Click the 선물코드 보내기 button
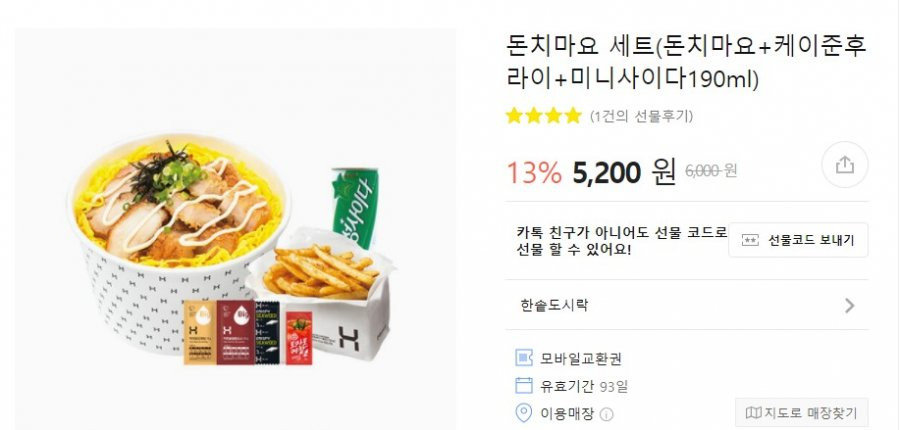This screenshot has width=900, height=430. point(798,240)
